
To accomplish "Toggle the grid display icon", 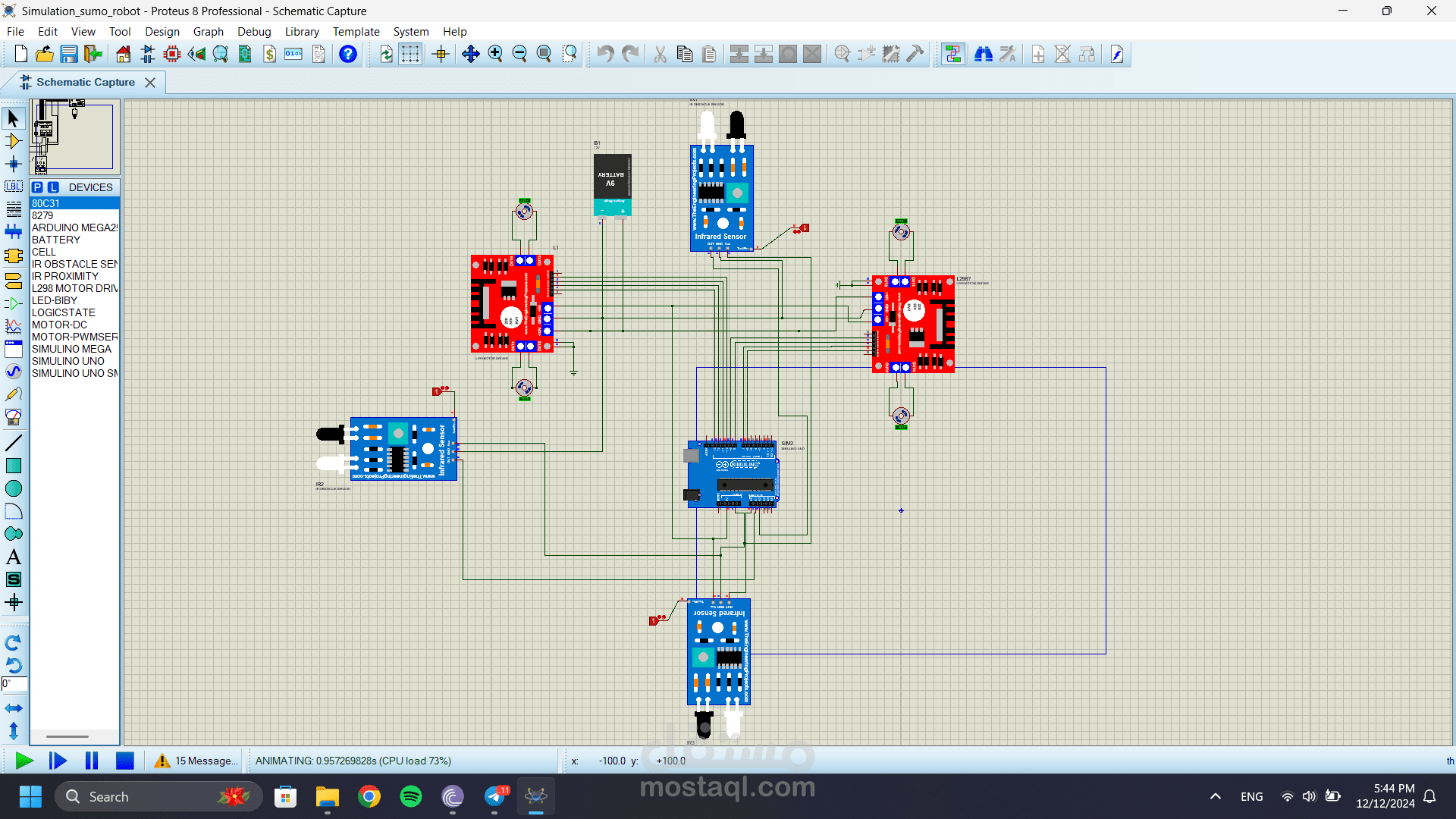I will click(410, 54).
